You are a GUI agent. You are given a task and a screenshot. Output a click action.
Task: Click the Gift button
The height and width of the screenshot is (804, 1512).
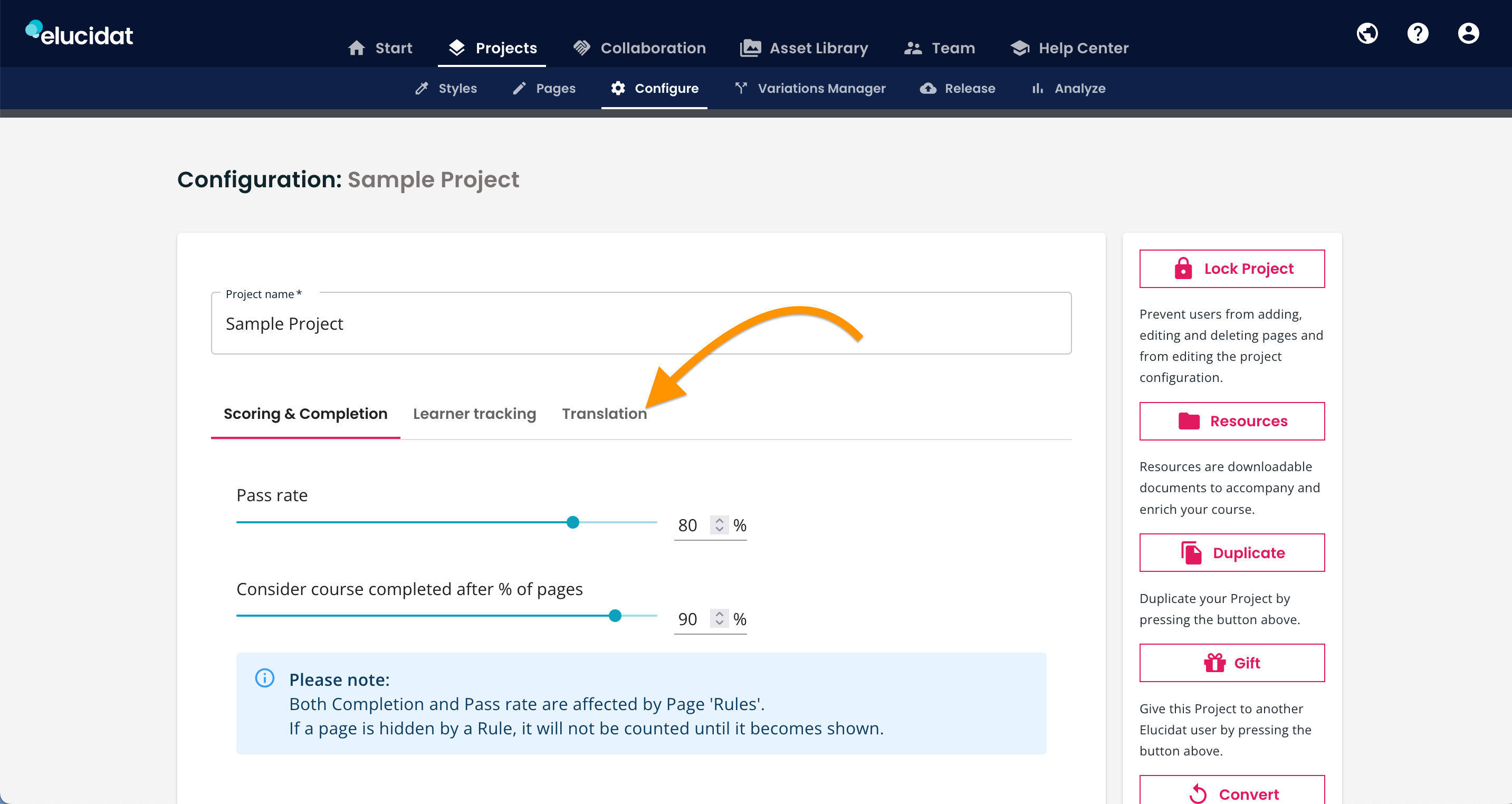[1231, 663]
